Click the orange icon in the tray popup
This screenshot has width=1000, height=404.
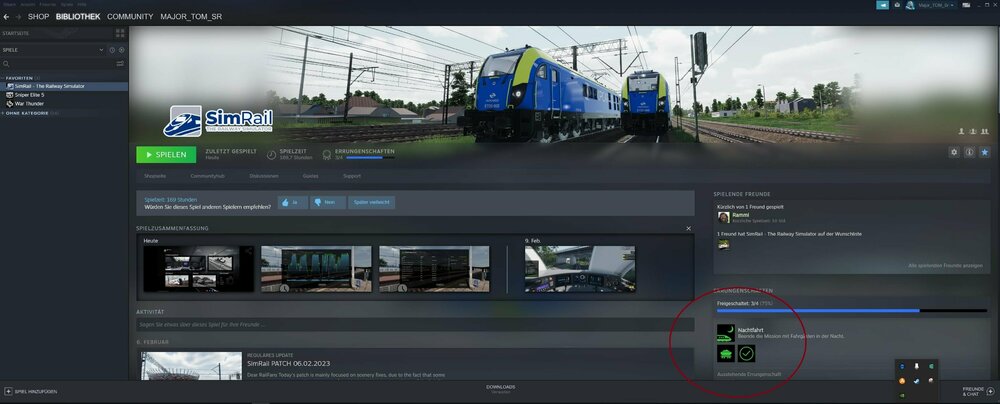[902, 380]
